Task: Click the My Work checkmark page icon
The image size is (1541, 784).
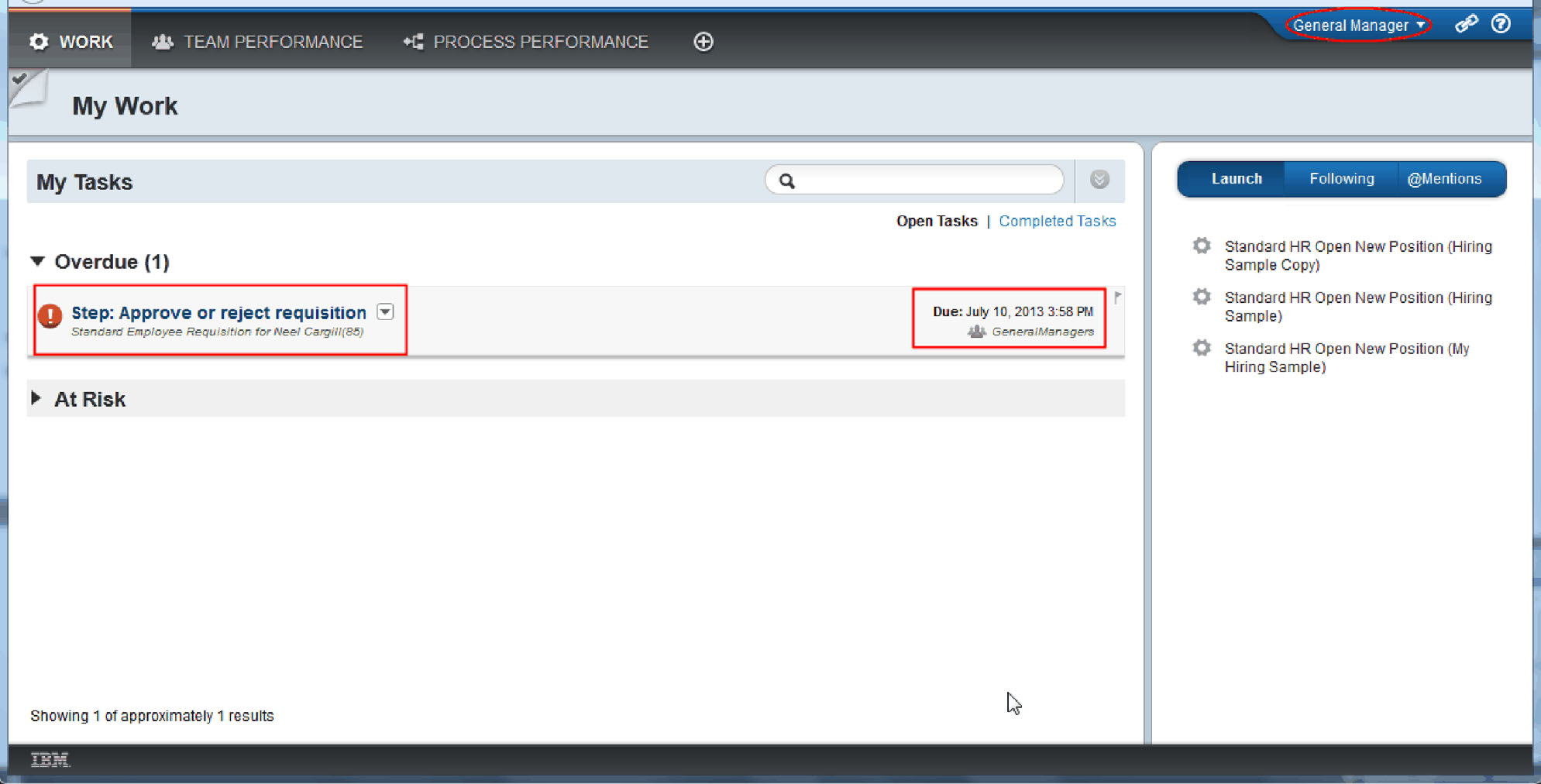Action: [28, 88]
